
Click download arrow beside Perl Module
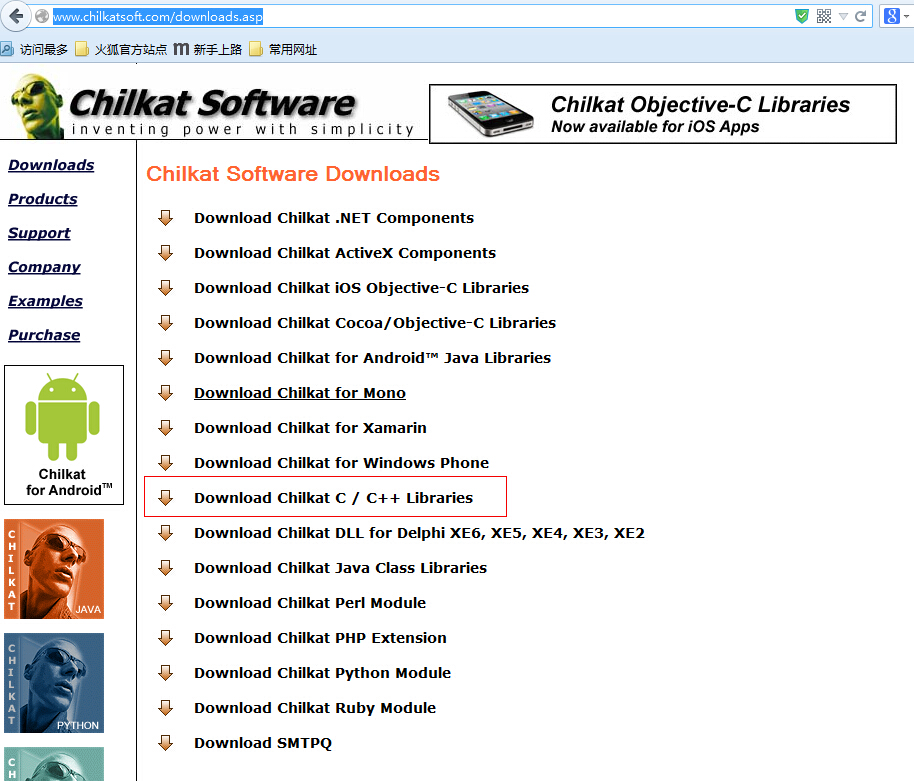(x=166, y=603)
